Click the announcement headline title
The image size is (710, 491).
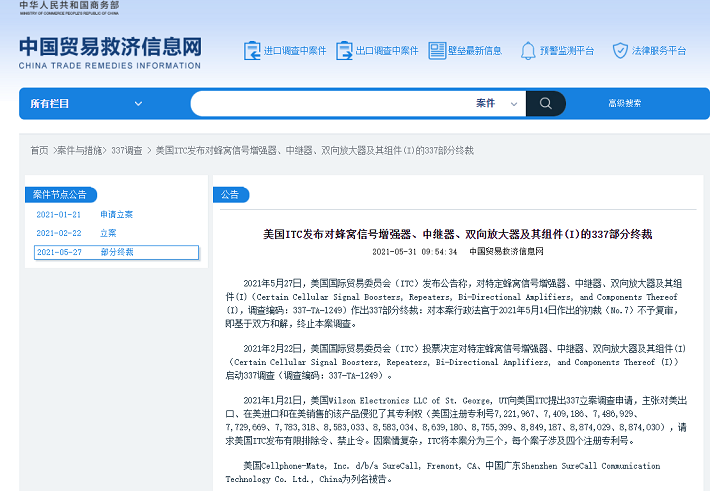pyautogui.click(x=458, y=234)
